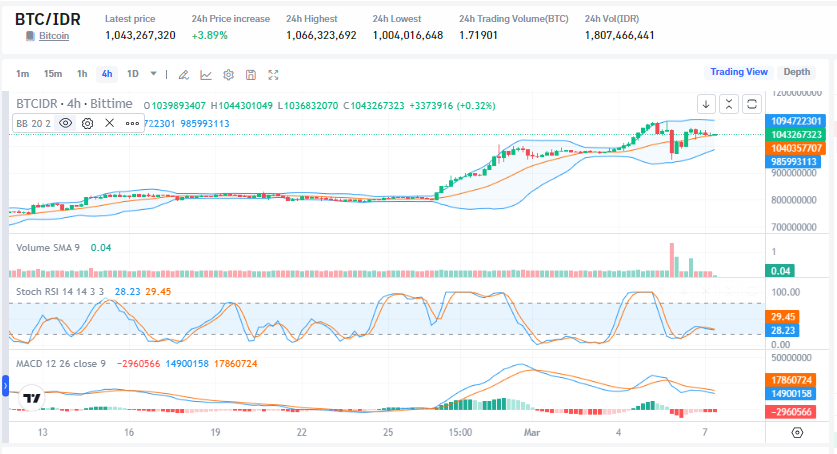Switch to the Trading View tab
The width and height of the screenshot is (837, 454).
pos(739,72)
